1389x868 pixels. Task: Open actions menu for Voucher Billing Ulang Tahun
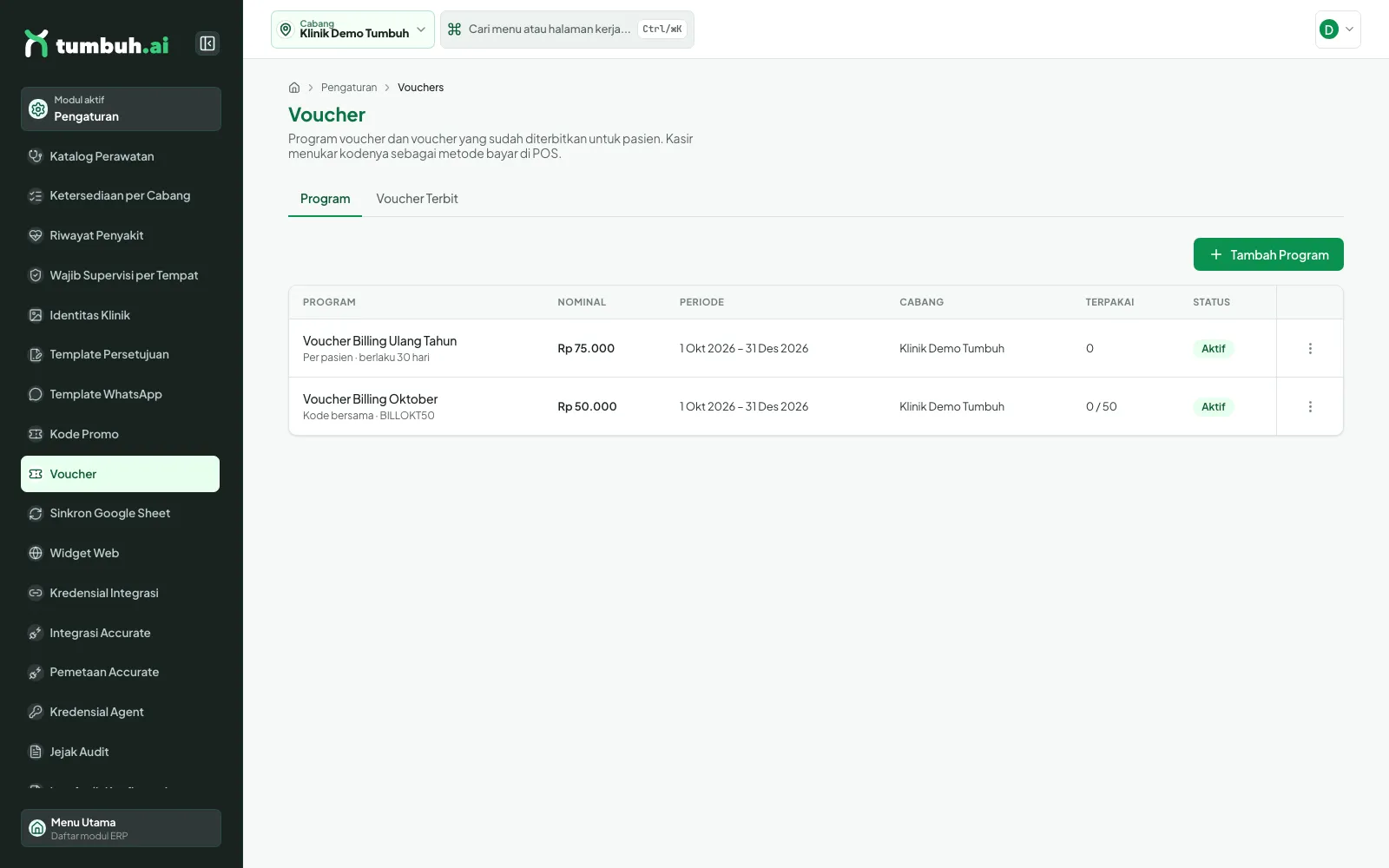1310,348
